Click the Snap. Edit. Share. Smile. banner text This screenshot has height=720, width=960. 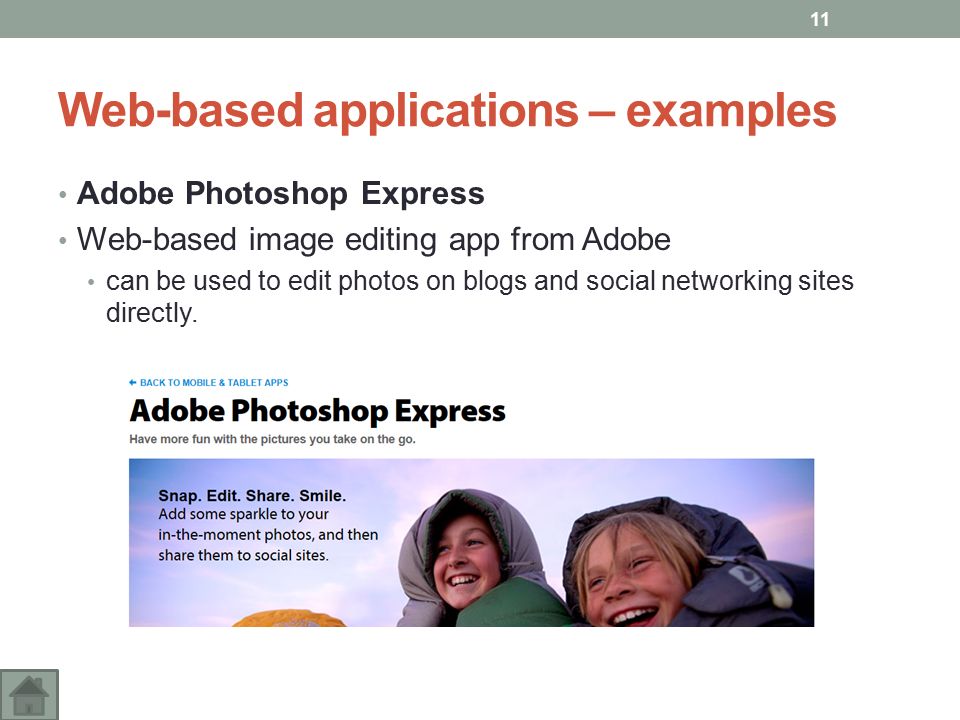click(252, 496)
